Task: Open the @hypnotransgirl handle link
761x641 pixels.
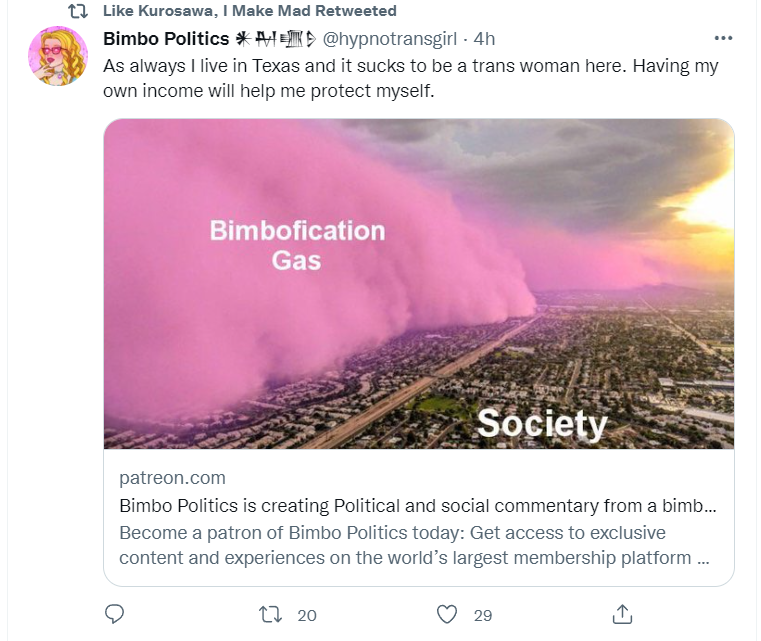Action: coord(390,38)
